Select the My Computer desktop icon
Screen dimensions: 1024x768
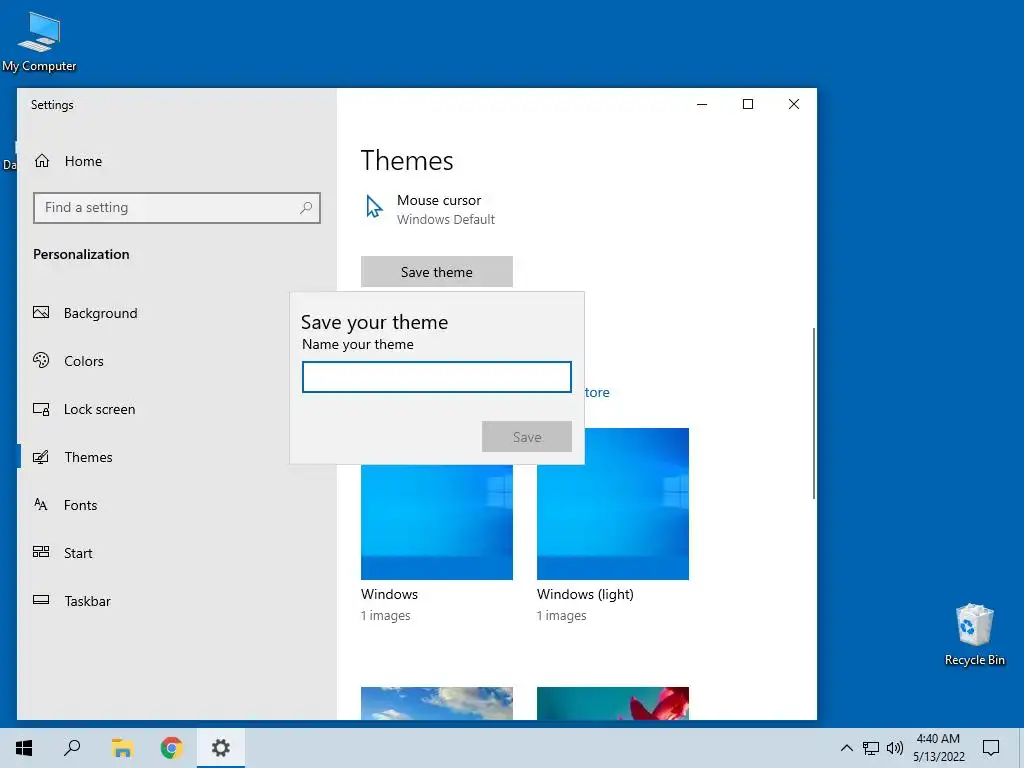click(x=39, y=41)
